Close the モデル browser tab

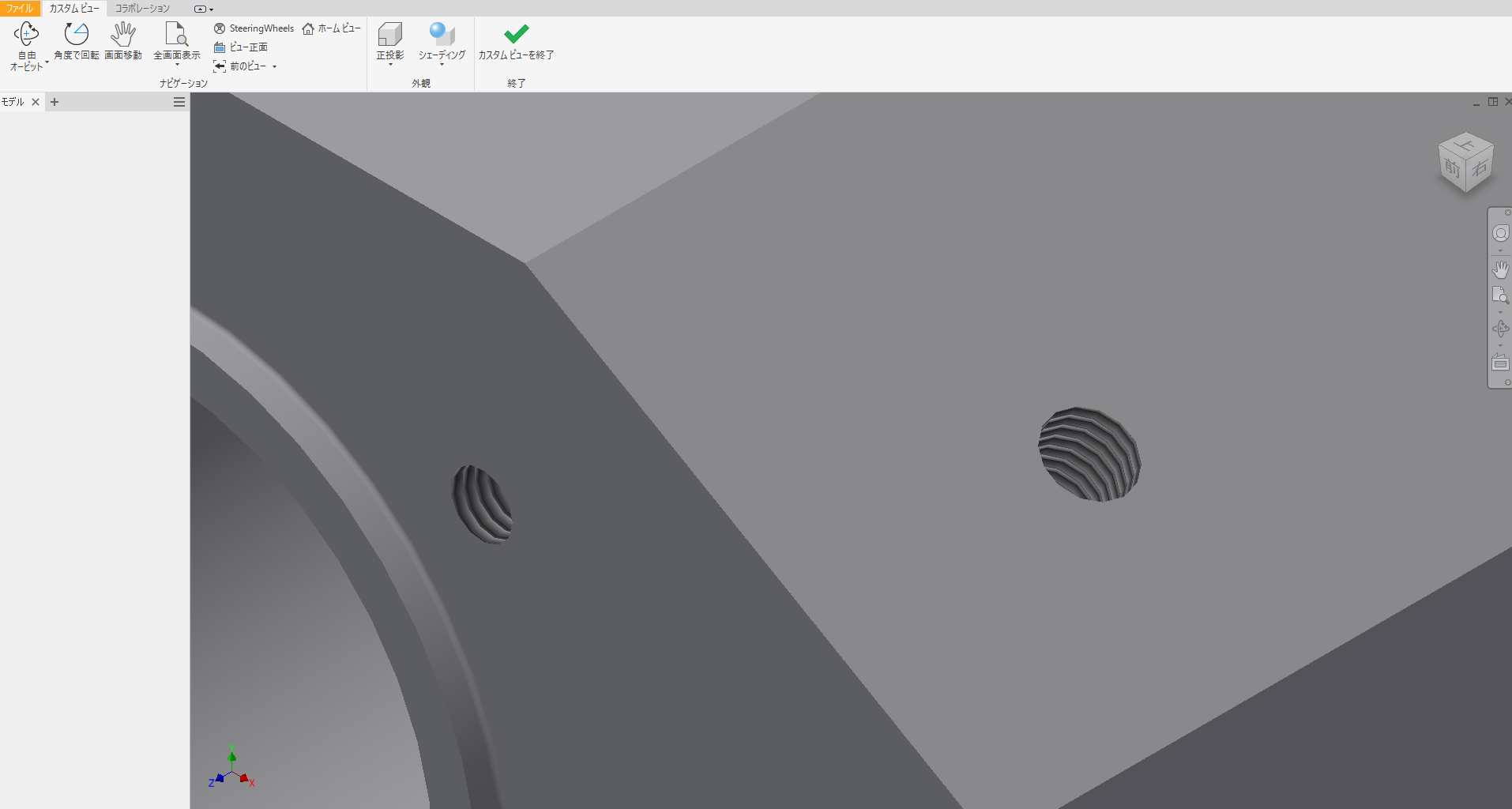(36, 102)
